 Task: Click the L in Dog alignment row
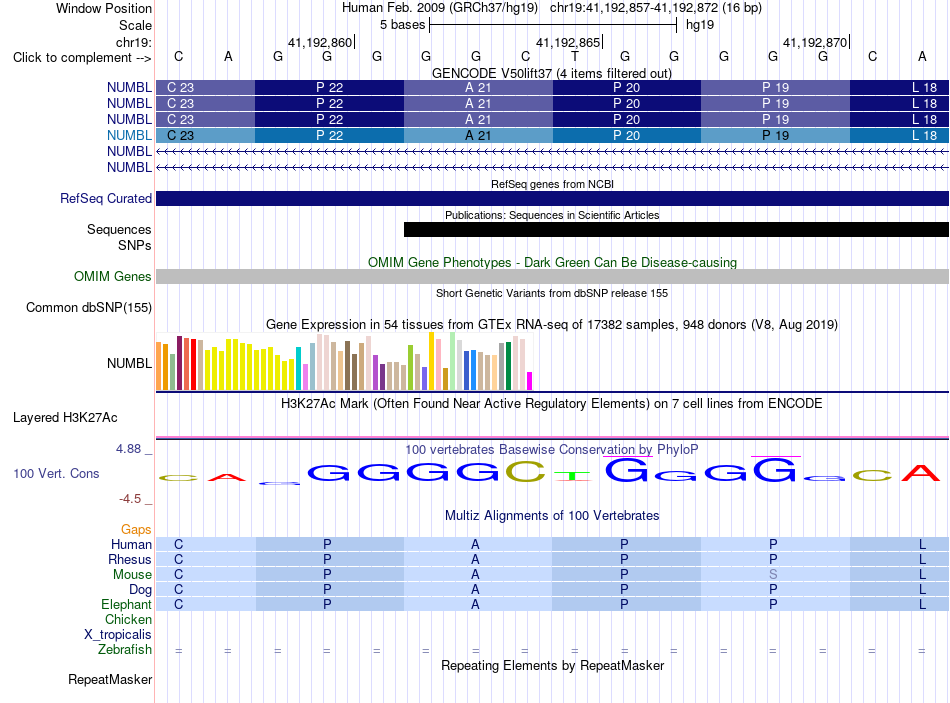pyautogui.click(x=922, y=590)
